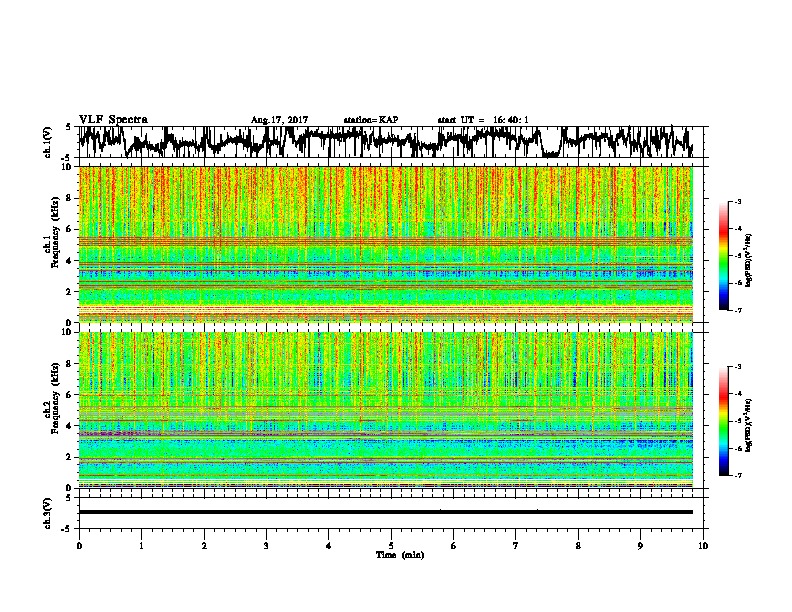
Task: Click the lower ch.2 color scale bar
Action: click(724, 421)
